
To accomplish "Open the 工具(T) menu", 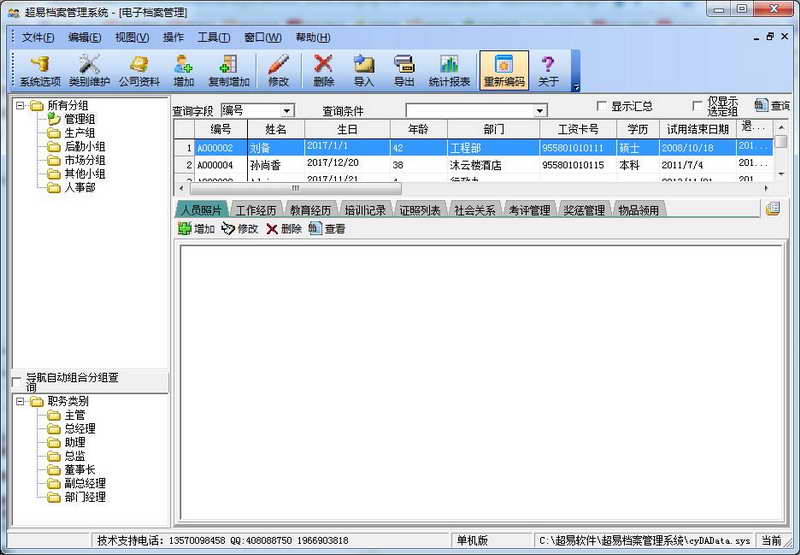I will click(213, 37).
